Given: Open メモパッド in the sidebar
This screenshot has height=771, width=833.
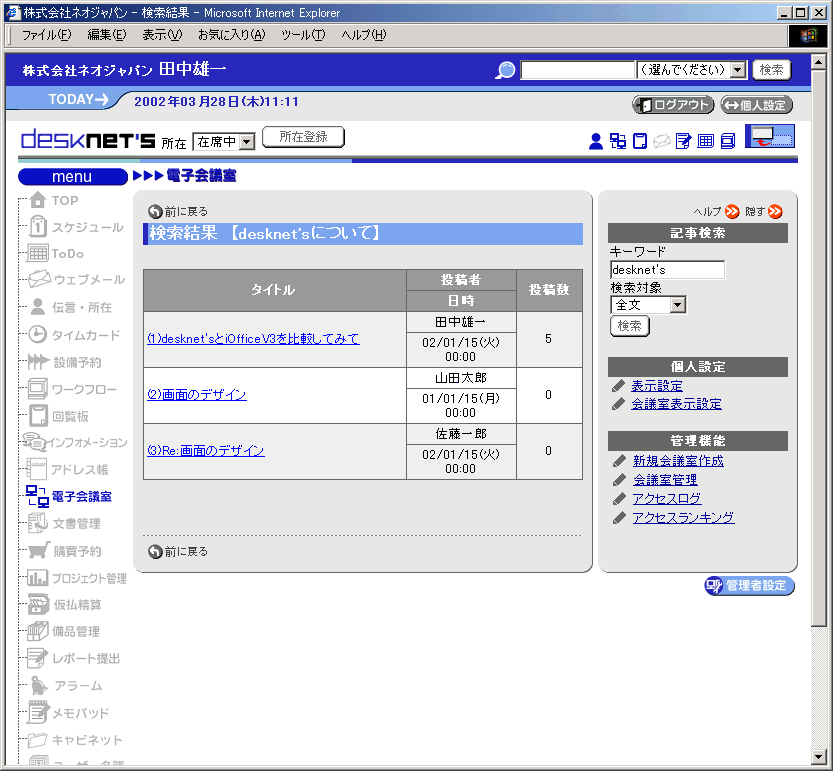Looking at the screenshot, I should (69, 713).
